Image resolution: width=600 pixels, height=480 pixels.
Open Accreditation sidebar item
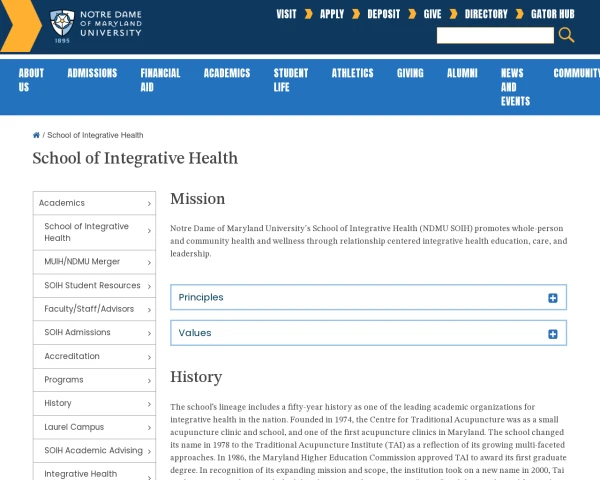click(94, 356)
